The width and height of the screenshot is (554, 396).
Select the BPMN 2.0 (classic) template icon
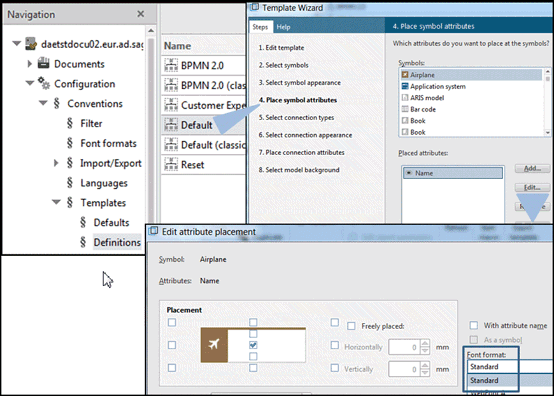pyautogui.click(x=171, y=85)
